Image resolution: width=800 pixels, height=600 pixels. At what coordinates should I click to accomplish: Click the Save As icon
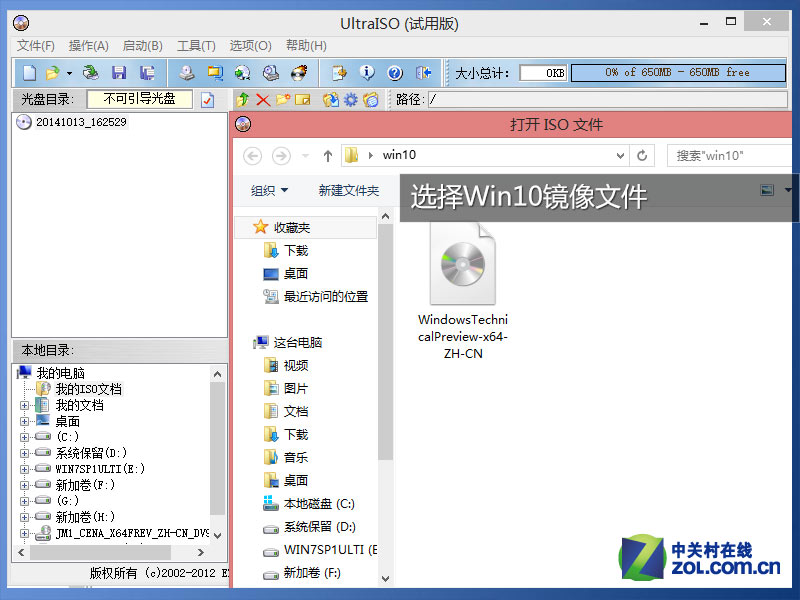pos(147,73)
